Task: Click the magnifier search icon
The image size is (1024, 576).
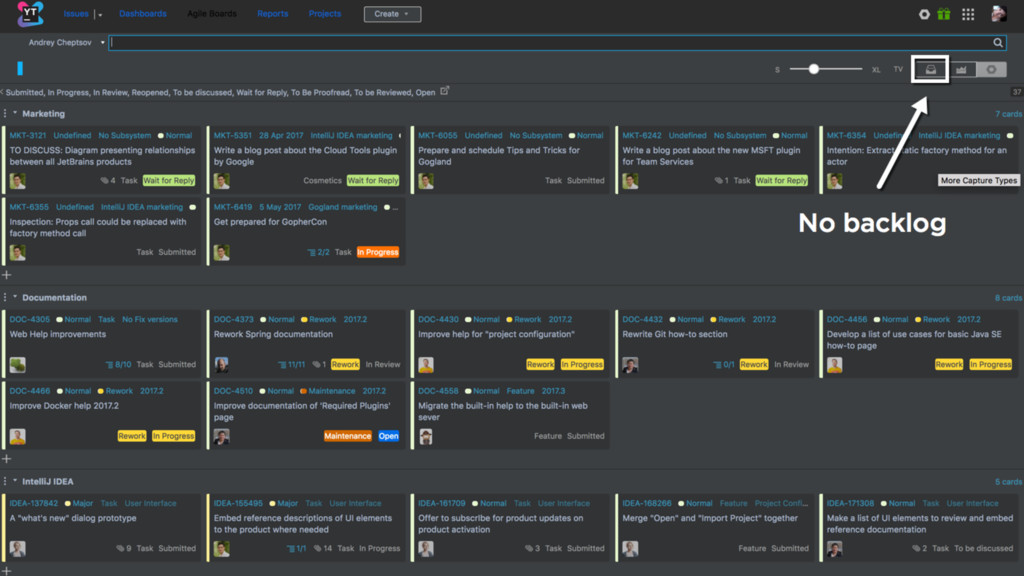Action: pyautogui.click(x=998, y=42)
